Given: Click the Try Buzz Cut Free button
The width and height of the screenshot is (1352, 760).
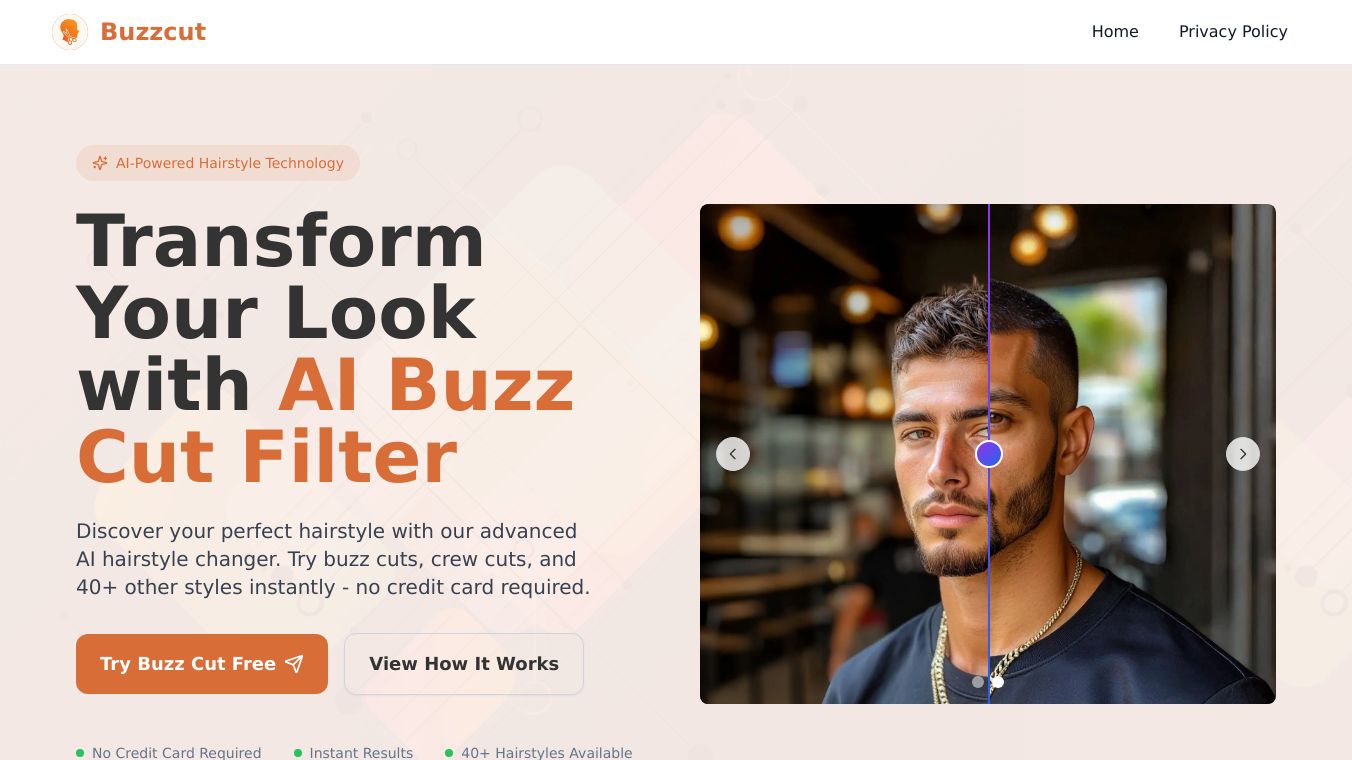Looking at the screenshot, I should click(x=202, y=664).
